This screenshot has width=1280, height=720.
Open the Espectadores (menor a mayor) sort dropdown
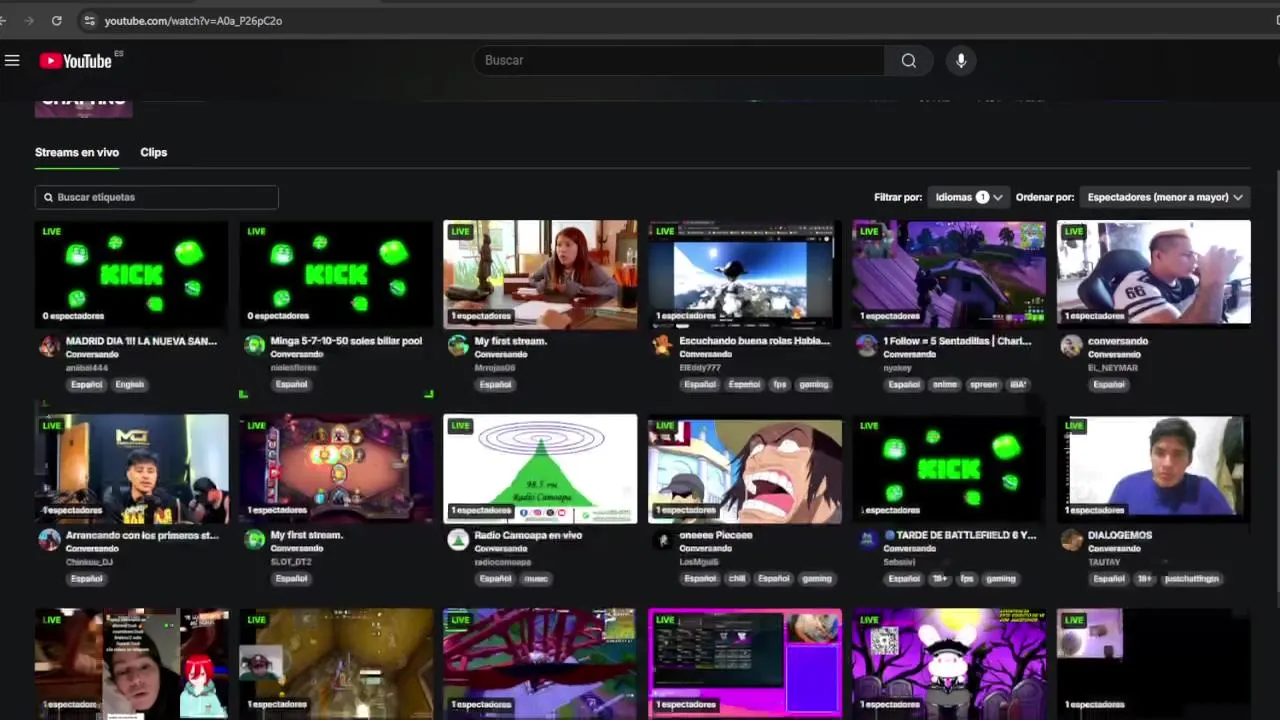tap(1165, 197)
